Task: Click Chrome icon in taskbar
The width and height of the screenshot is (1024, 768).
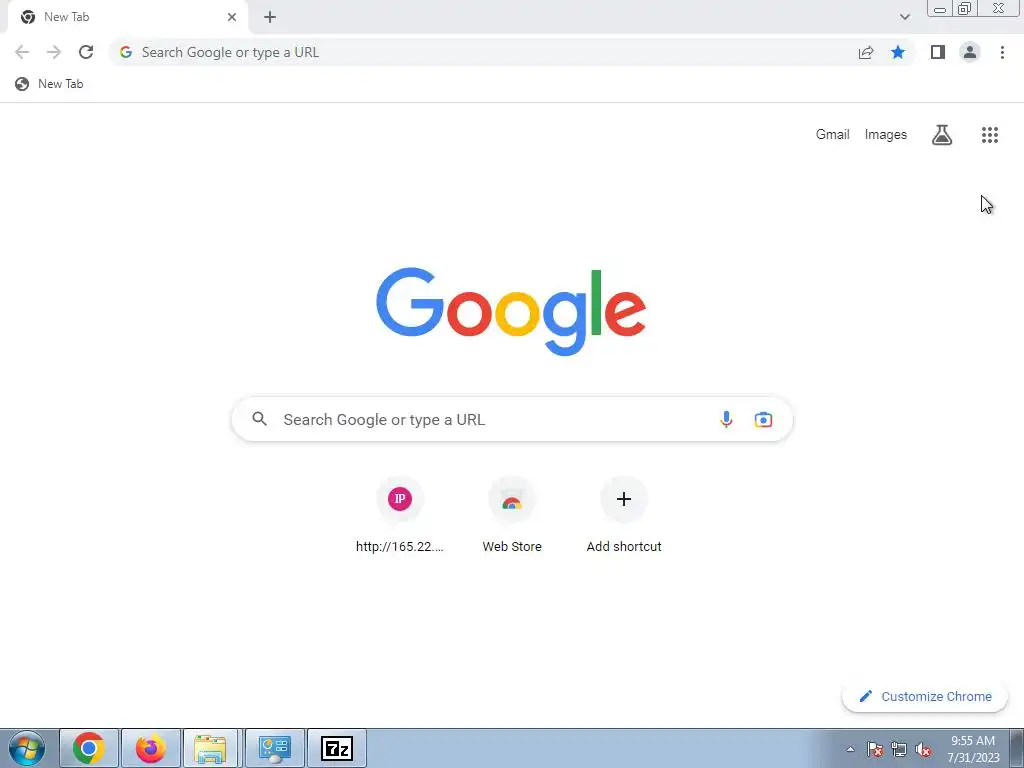Action: [x=89, y=748]
